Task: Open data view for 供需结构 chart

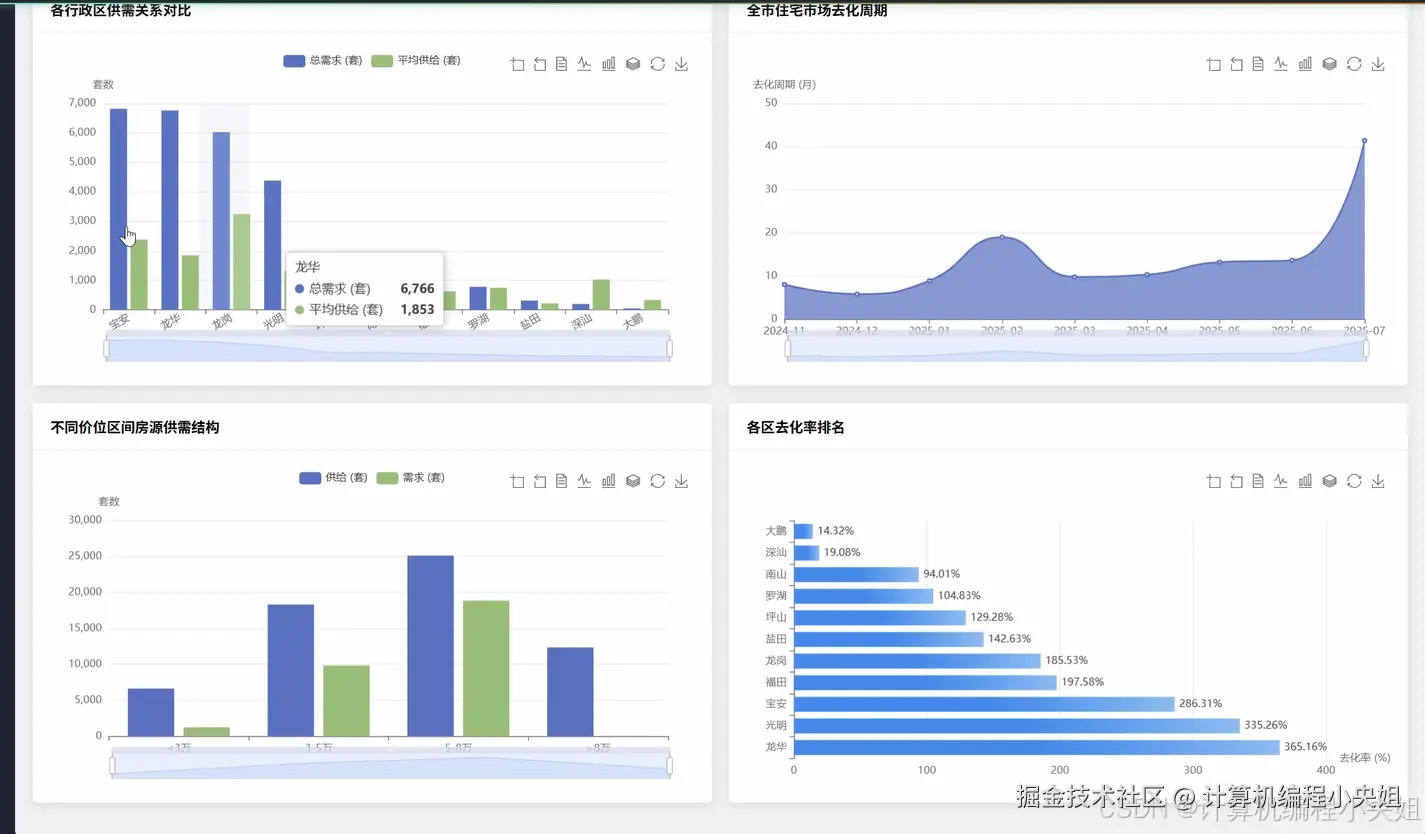Action: point(562,481)
